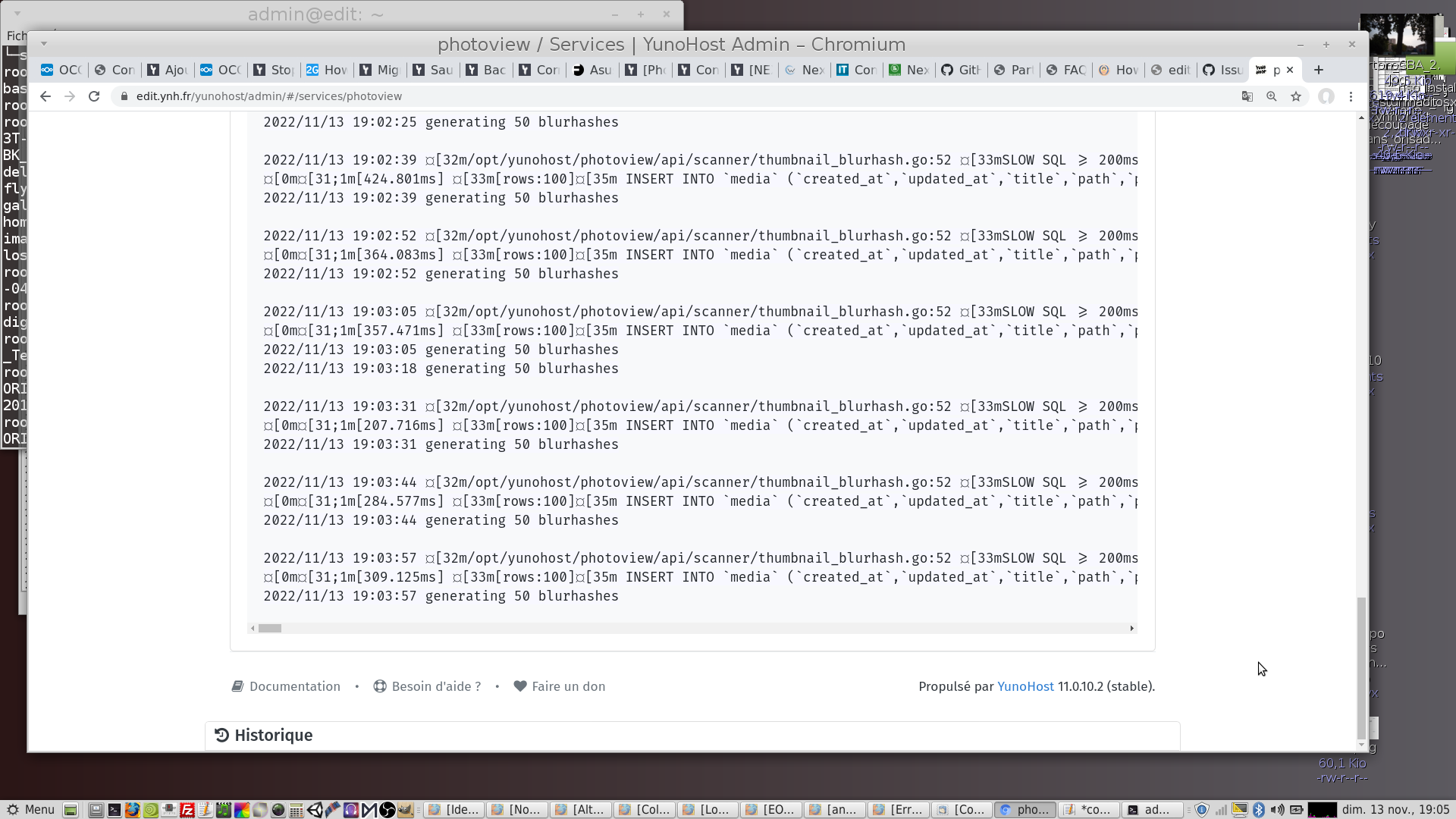Open a new tab with the plus button
The width and height of the screenshot is (1456, 819).
tap(1319, 70)
